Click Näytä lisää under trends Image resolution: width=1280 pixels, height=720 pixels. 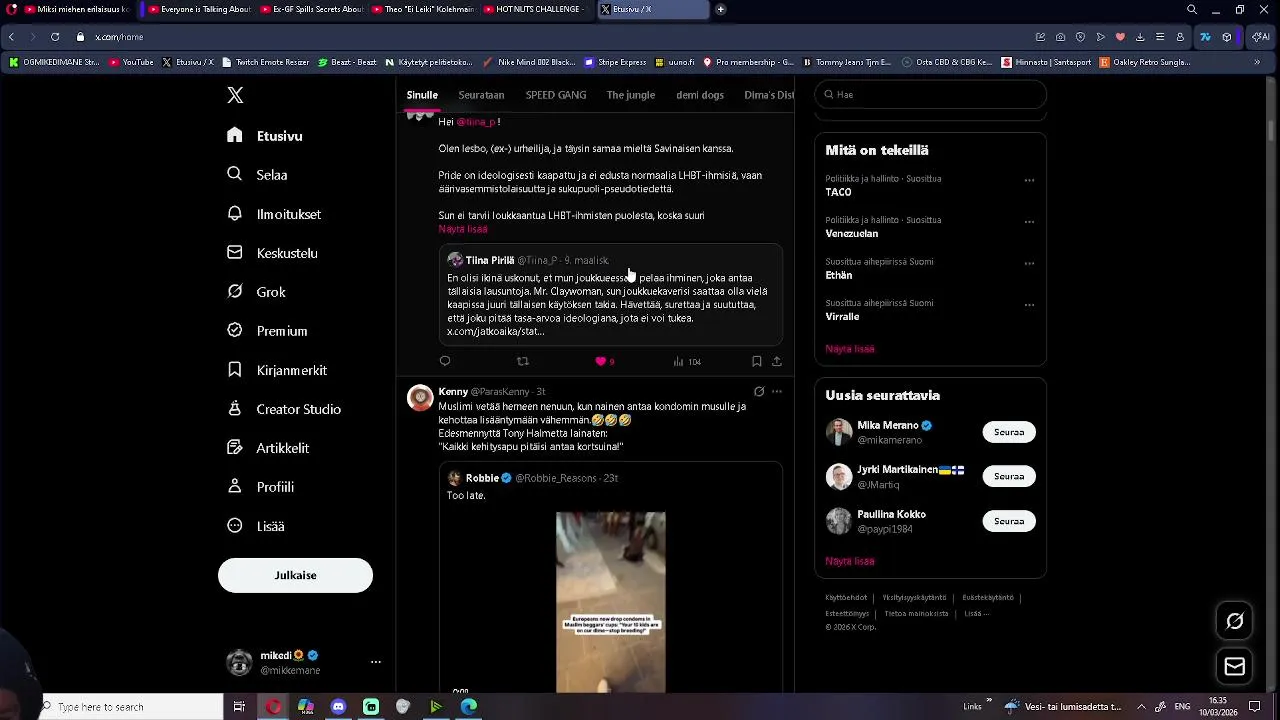(x=850, y=349)
